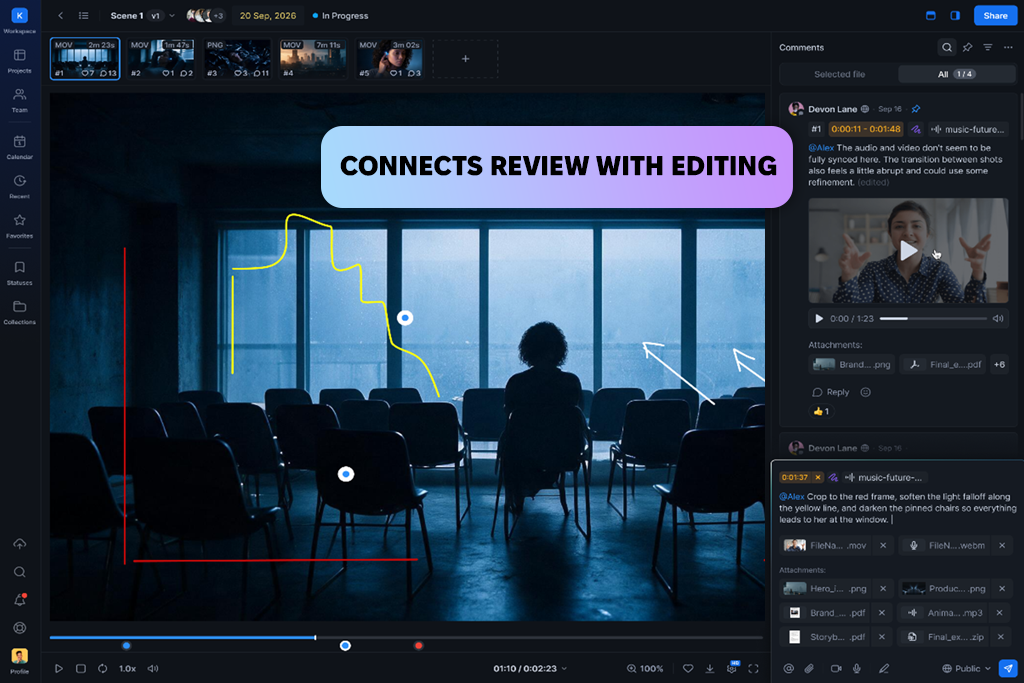Go back with the top-left arrow

[x=60, y=16]
